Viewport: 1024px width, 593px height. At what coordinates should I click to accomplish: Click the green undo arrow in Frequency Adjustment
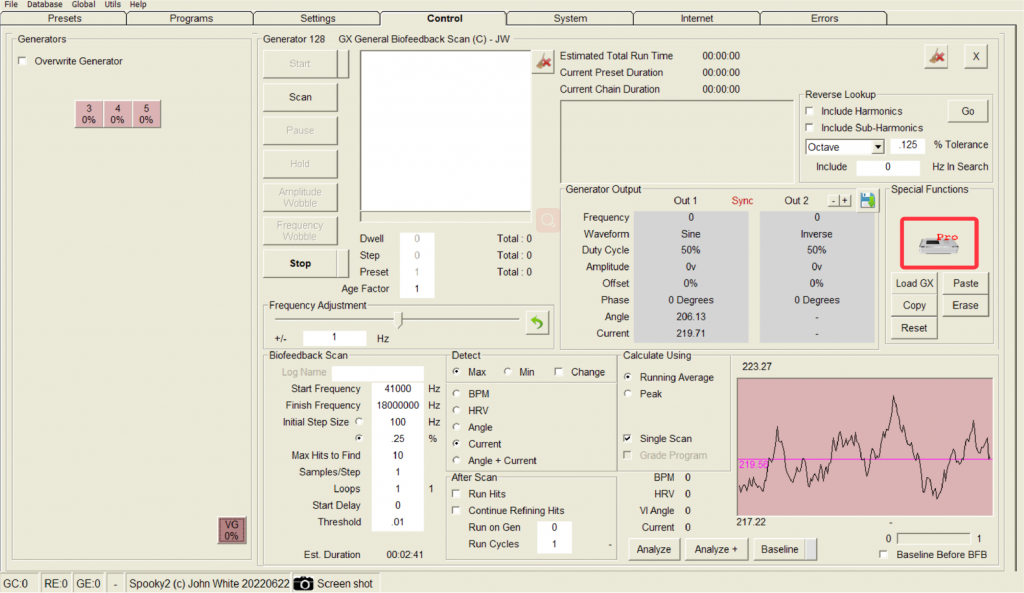tap(538, 322)
